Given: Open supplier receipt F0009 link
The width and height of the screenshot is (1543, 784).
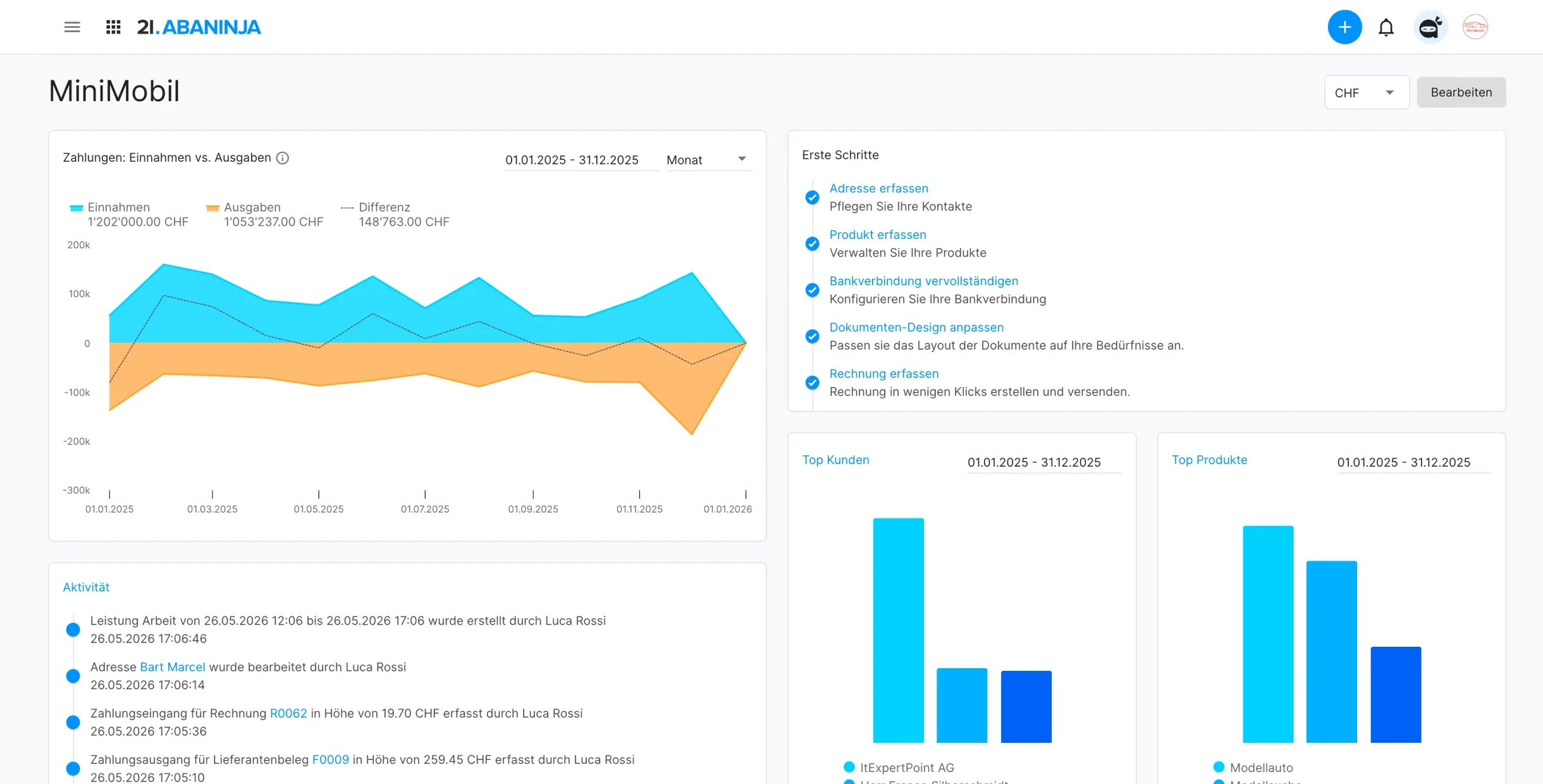Looking at the screenshot, I should (330, 759).
